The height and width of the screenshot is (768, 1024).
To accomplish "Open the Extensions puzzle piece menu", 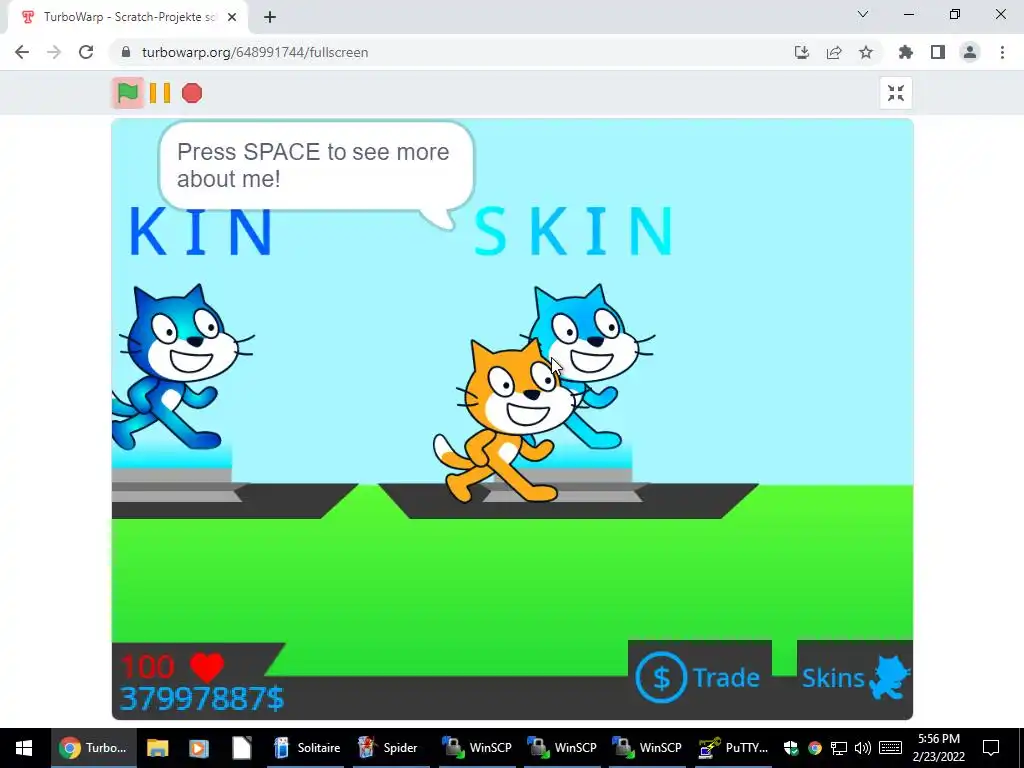I will (906, 52).
